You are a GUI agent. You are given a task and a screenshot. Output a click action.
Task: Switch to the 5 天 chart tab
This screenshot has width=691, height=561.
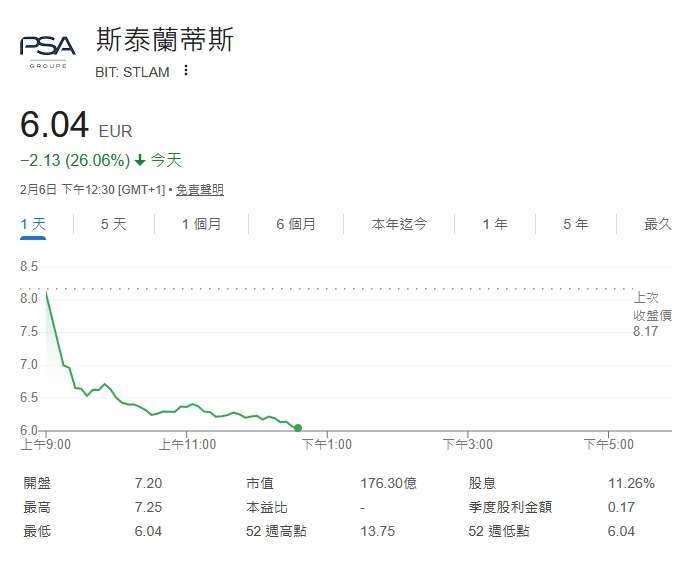(x=113, y=224)
